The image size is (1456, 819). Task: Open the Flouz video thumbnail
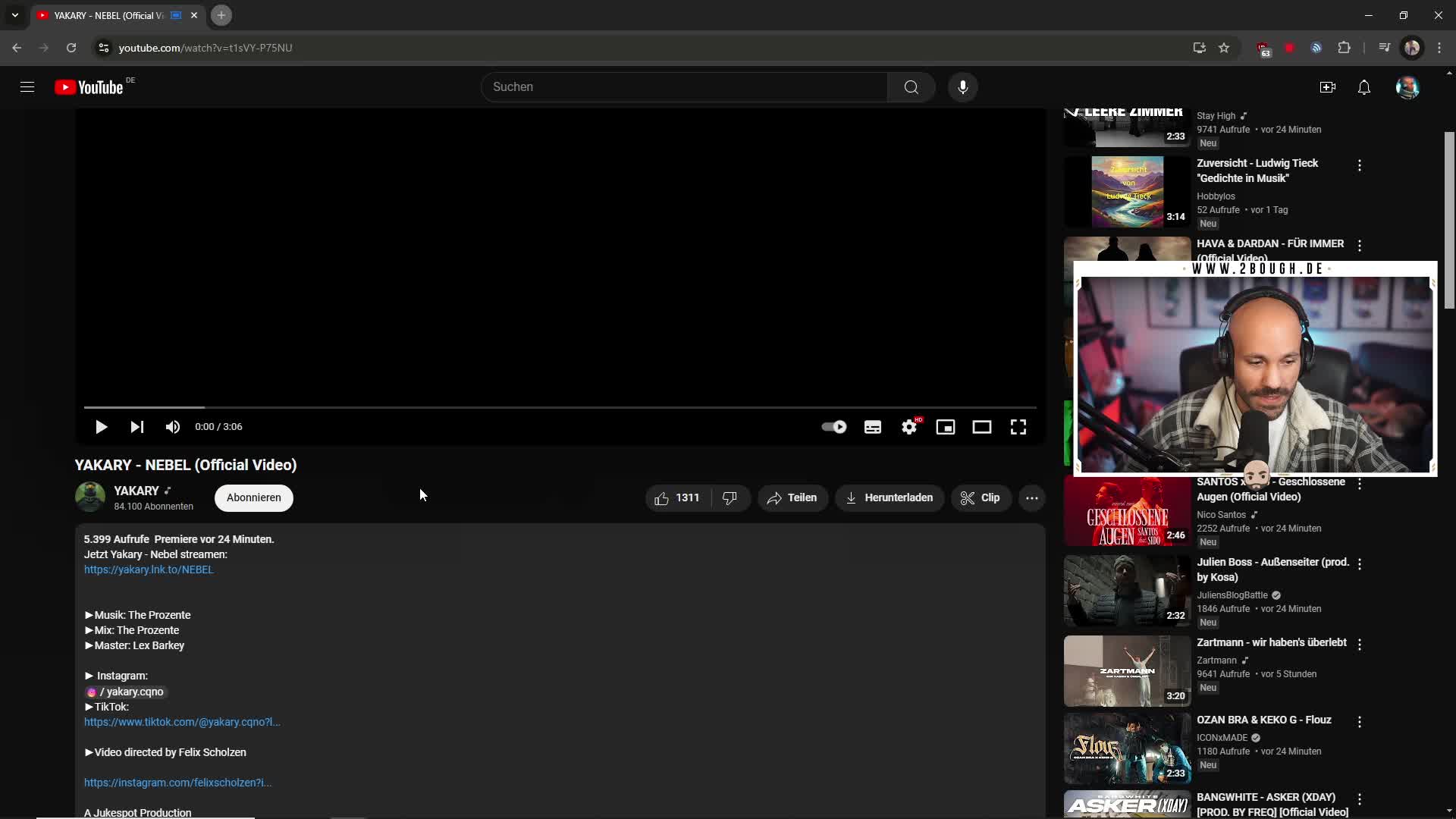pos(1127,748)
